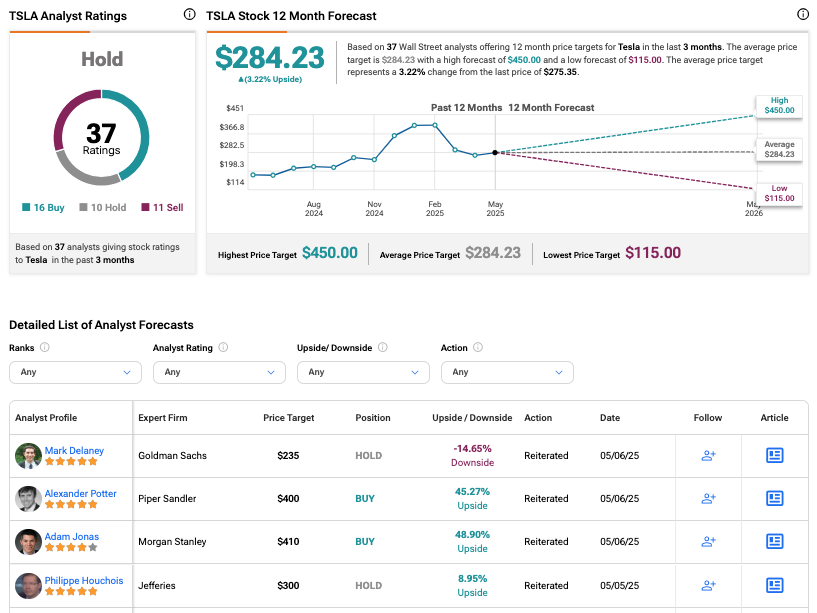Follow analyst Philippe Houchois
The width and height of the screenshot is (817, 613).
(x=708, y=585)
